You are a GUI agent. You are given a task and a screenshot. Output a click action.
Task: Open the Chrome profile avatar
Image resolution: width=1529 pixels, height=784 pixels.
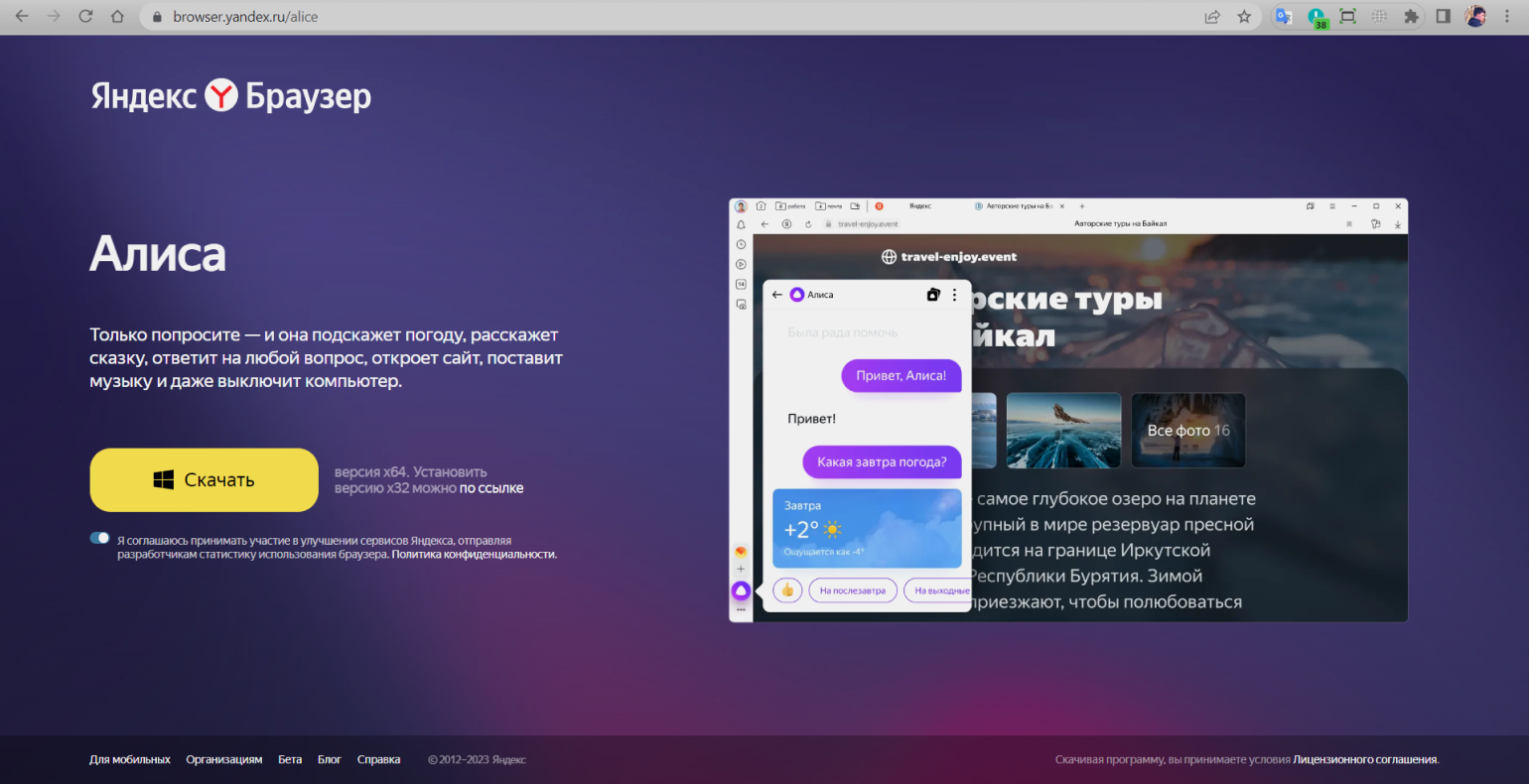point(1475,17)
